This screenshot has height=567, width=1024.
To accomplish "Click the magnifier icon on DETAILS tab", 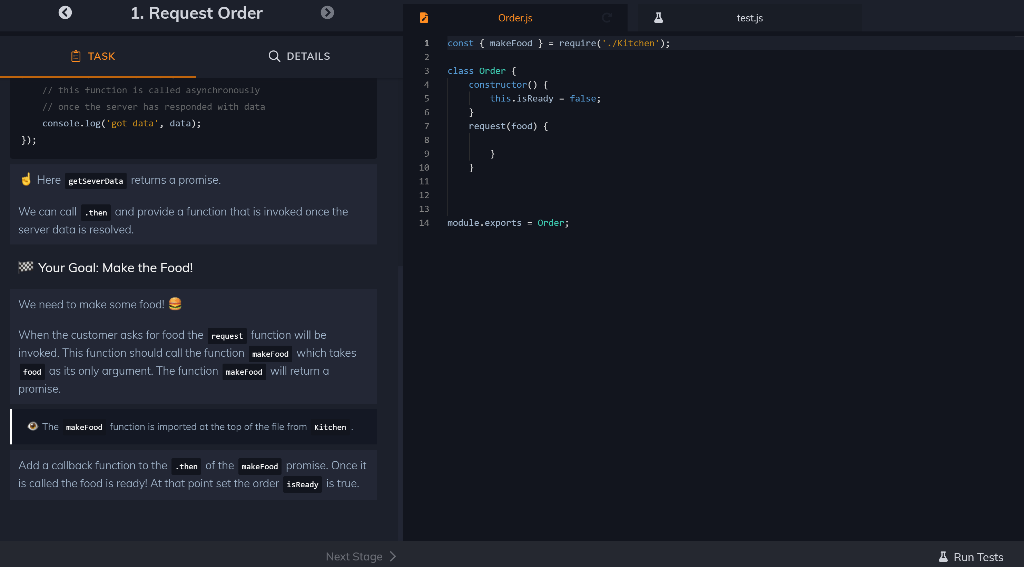I will point(274,56).
